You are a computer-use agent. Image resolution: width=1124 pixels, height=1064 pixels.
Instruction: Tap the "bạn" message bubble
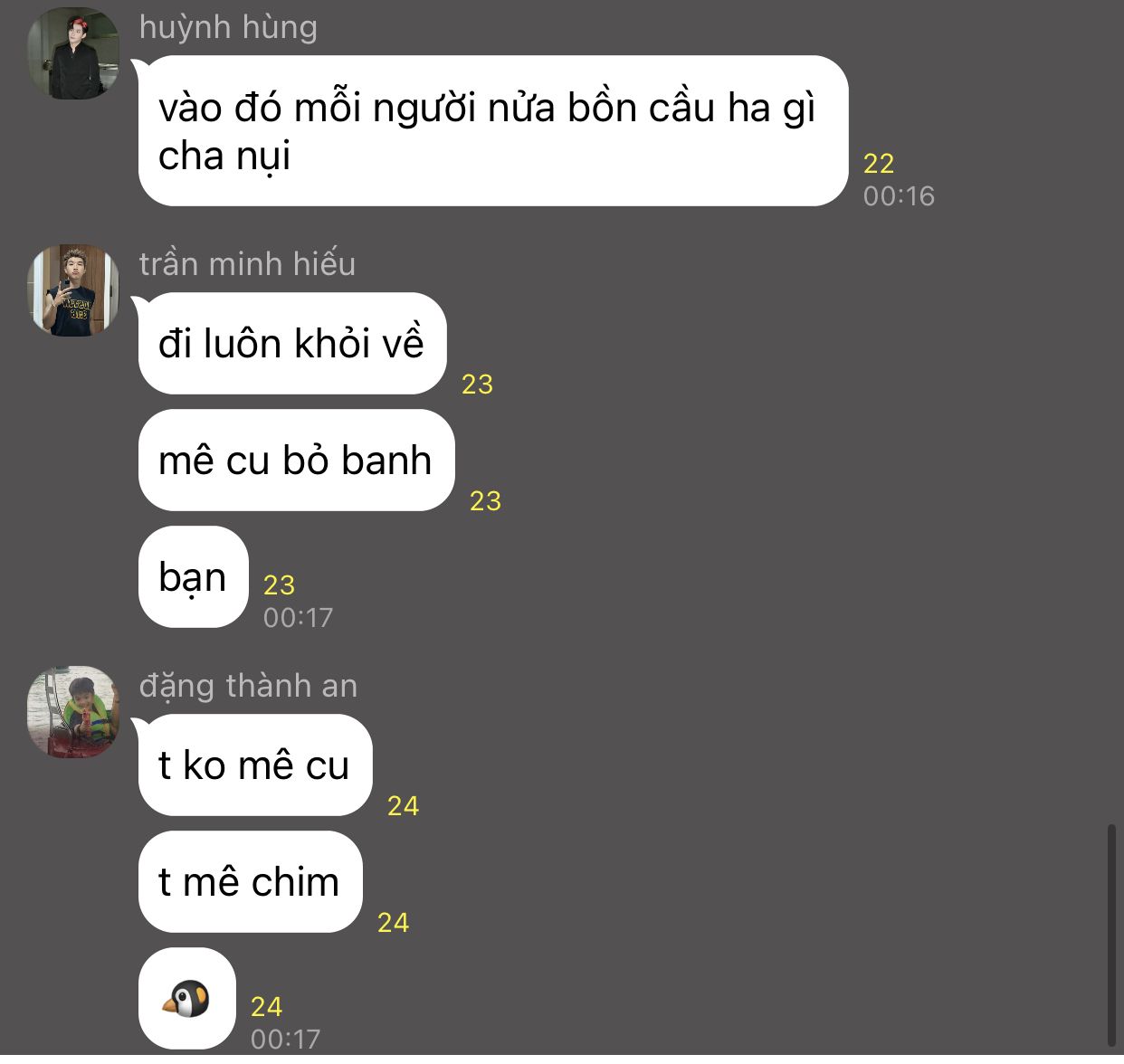pyautogui.click(x=193, y=577)
